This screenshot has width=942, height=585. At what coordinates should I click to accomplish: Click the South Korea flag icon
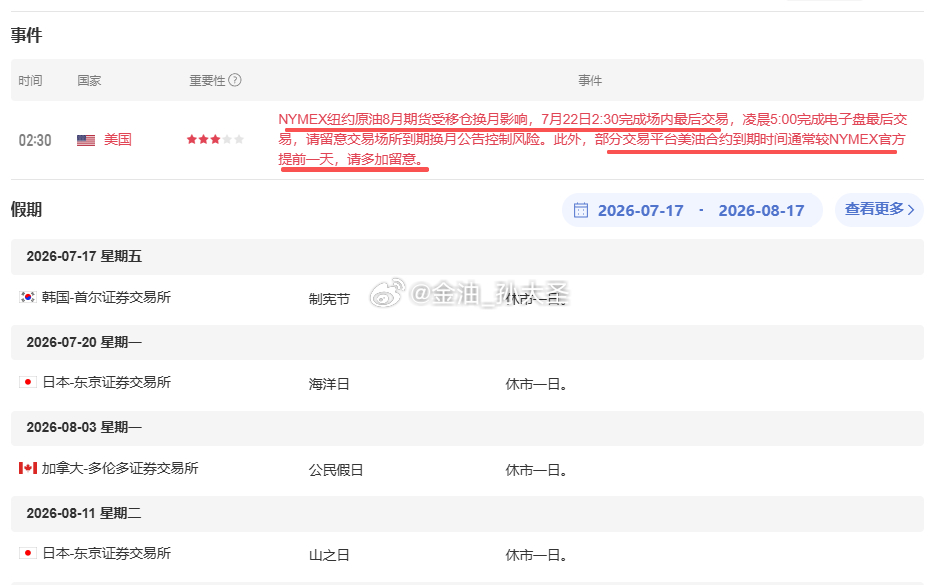click(x=28, y=297)
